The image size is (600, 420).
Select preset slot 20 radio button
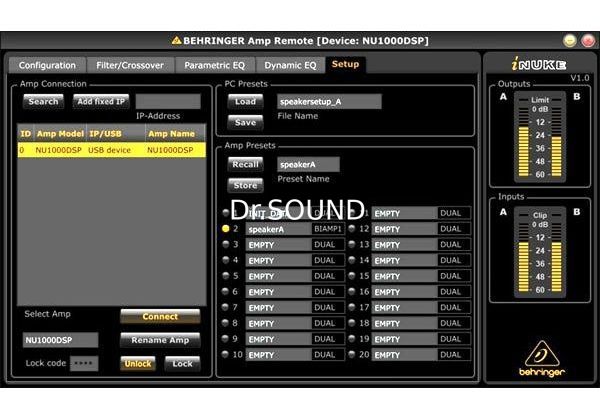352,355
